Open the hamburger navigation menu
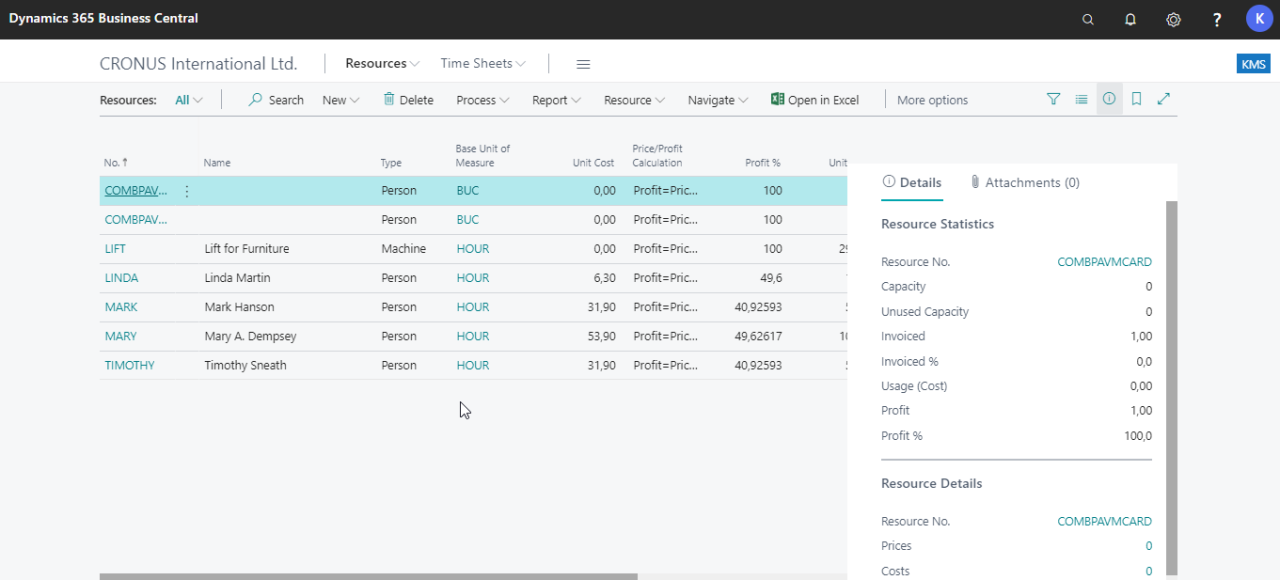The image size is (1280, 580). (583, 64)
